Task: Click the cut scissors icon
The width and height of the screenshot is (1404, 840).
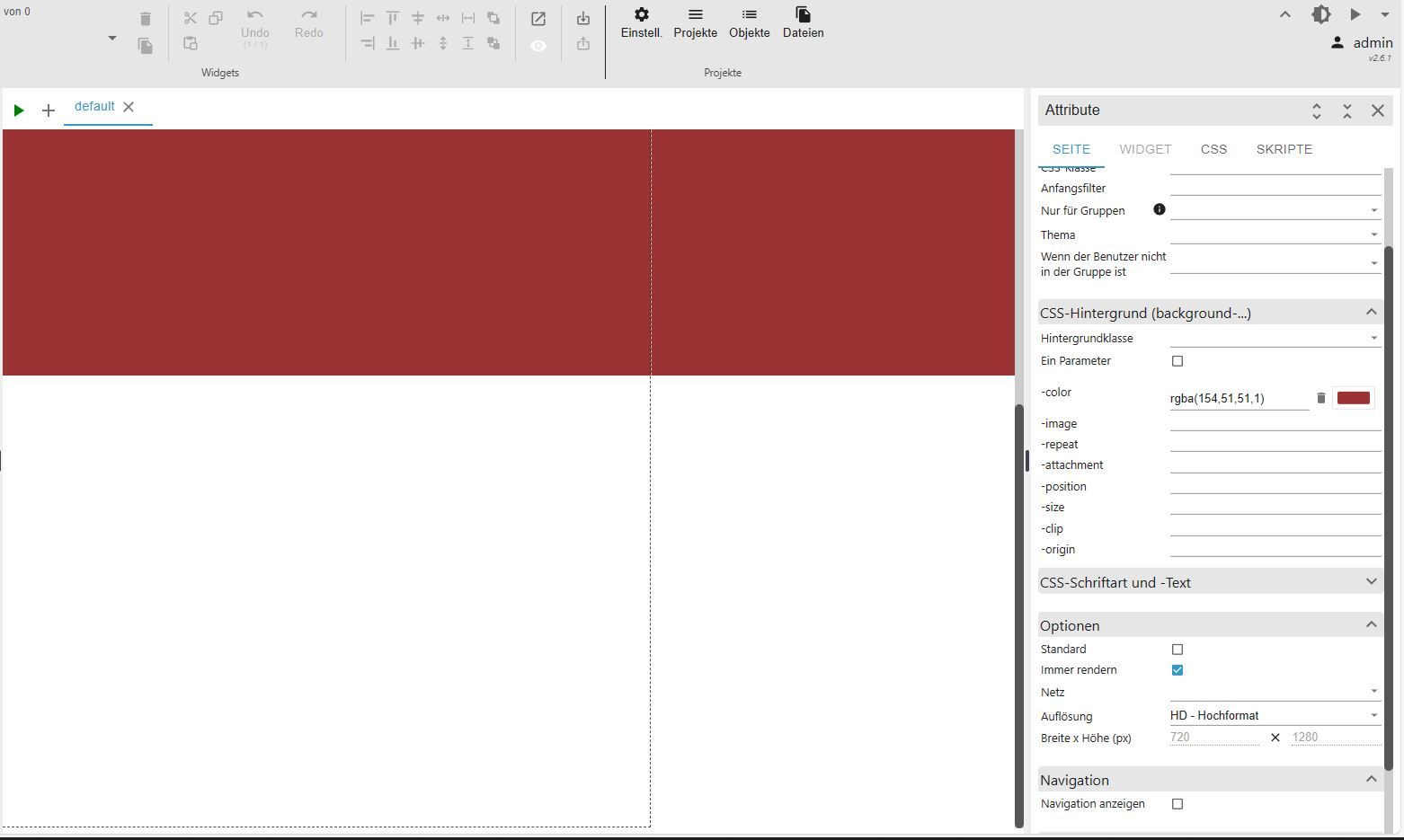Action: (x=191, y=18)
